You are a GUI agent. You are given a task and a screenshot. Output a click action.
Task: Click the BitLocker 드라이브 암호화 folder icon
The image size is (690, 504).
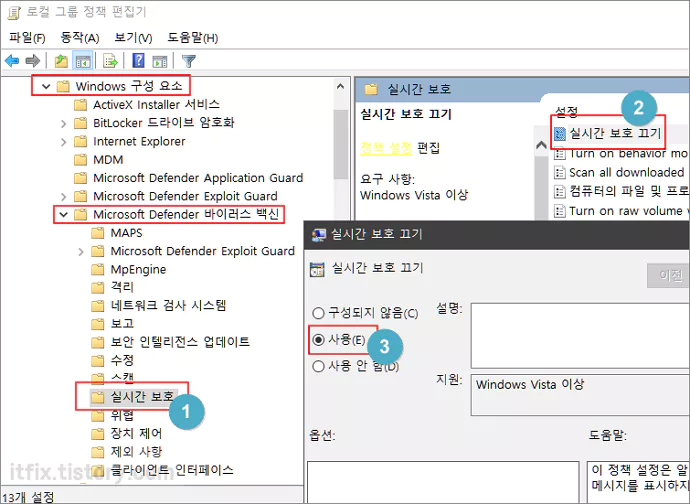pyautogui.click(x=80, y=123)
